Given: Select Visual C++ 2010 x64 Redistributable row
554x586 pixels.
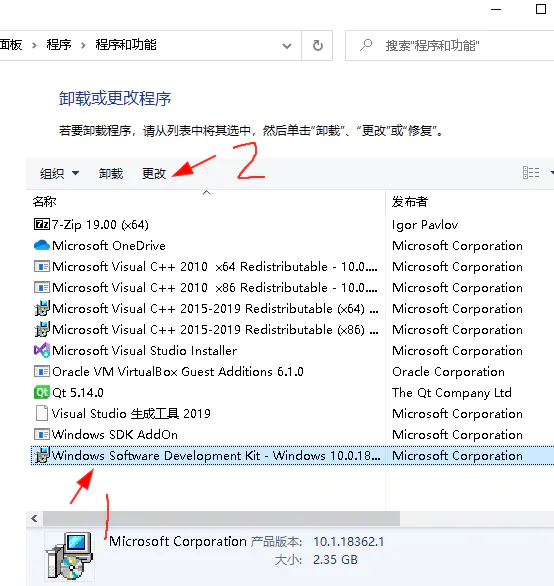Looking at the screenshot, I should tap(293, 266).
